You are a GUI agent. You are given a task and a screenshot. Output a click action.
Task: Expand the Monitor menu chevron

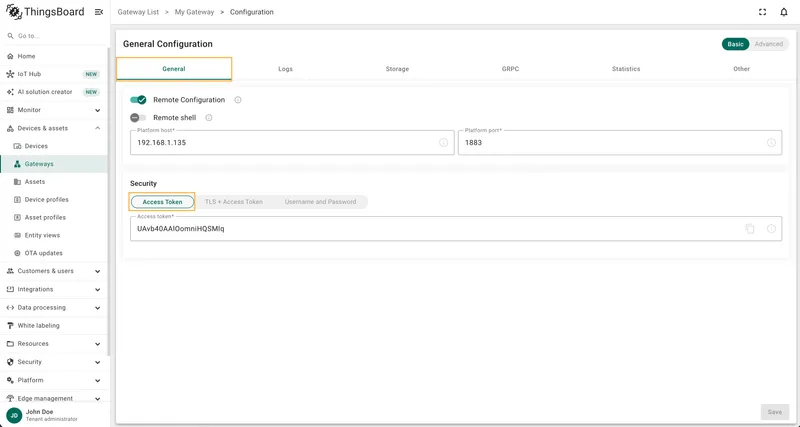97,110
